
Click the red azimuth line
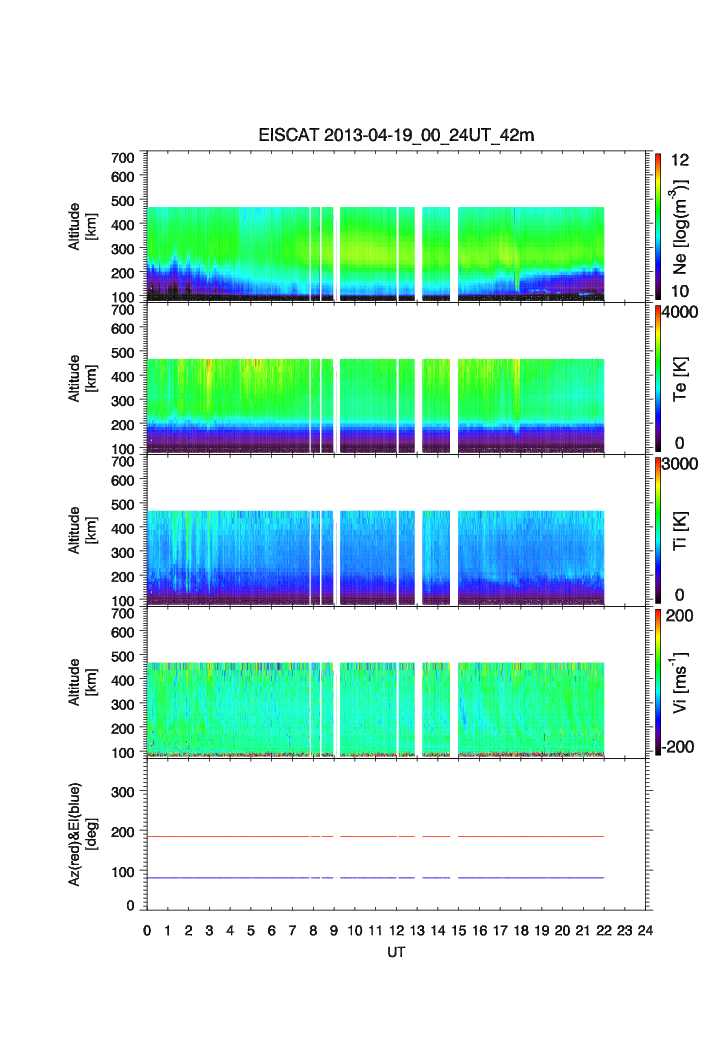coord(375,836)
